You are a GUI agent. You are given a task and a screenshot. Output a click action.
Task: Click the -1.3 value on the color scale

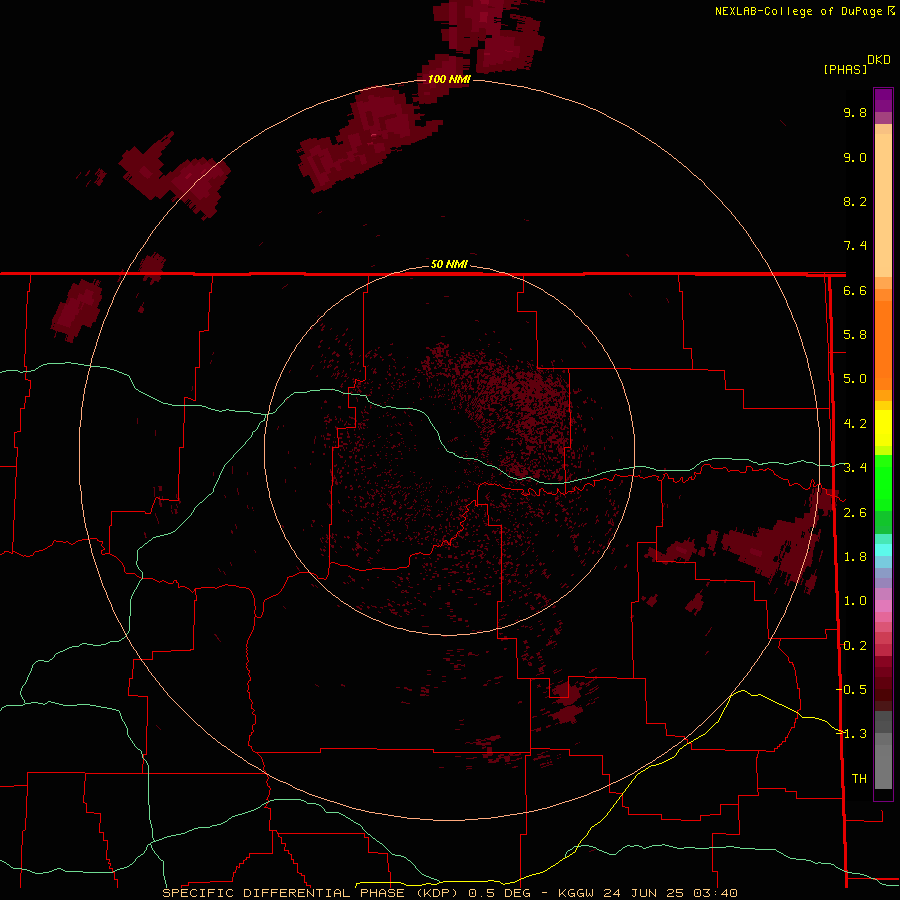click(x=851, y=734)
